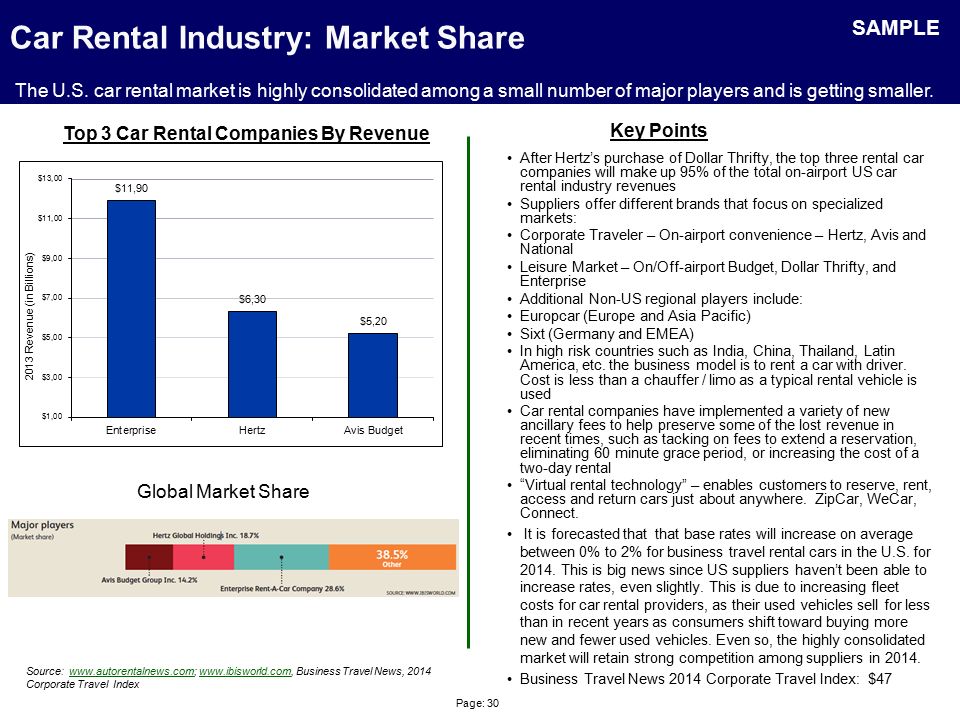The width and height of the screenshot is (960, 720).
Task: Click the $7,00 y-axis value
Action: [52, 298]
